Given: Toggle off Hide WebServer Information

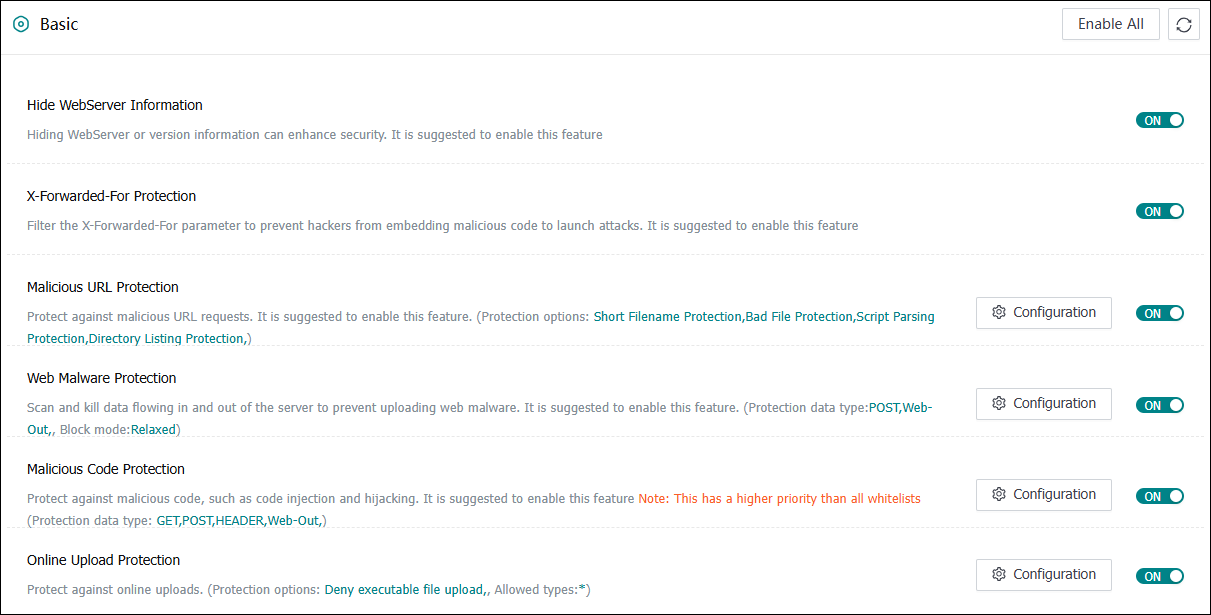Looking at the screenshot, I should click(1159, 120).
